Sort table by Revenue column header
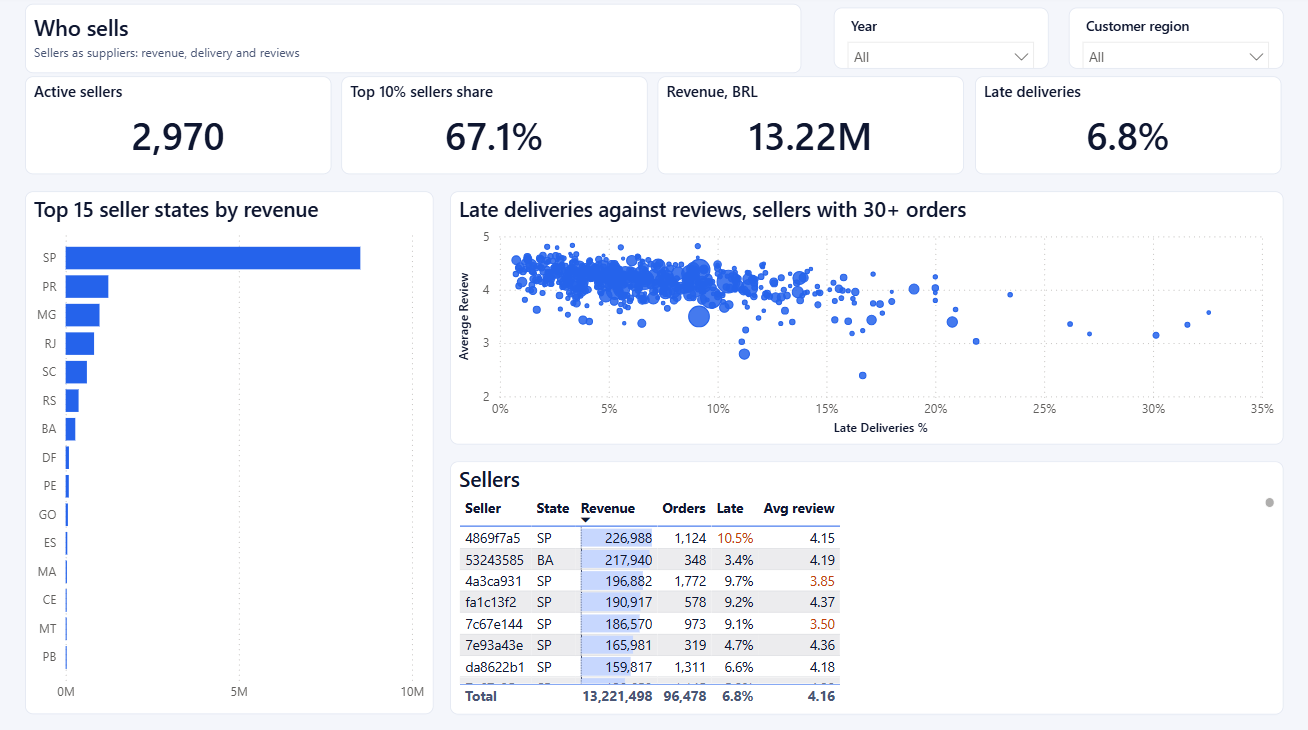 point(607,508)
